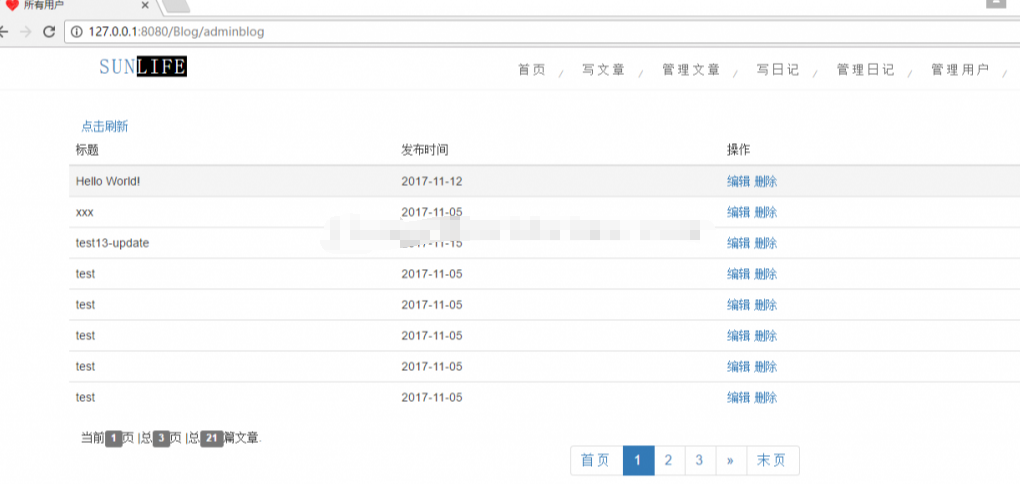The width and height of the screenshot is (1020, 484).
Task: Click the browser forward arrow
Action: [26, 31]
